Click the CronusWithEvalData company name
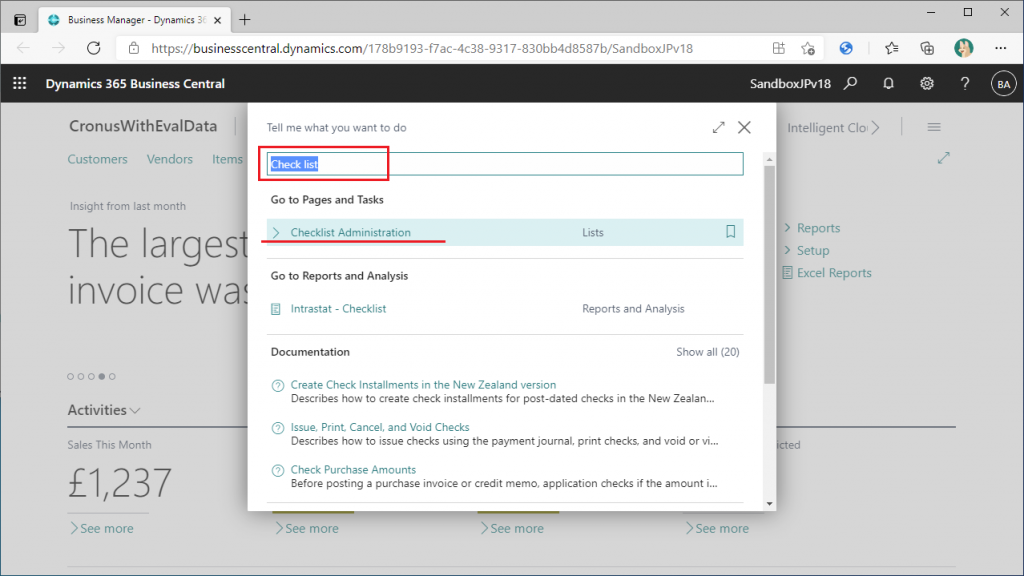 143,126
